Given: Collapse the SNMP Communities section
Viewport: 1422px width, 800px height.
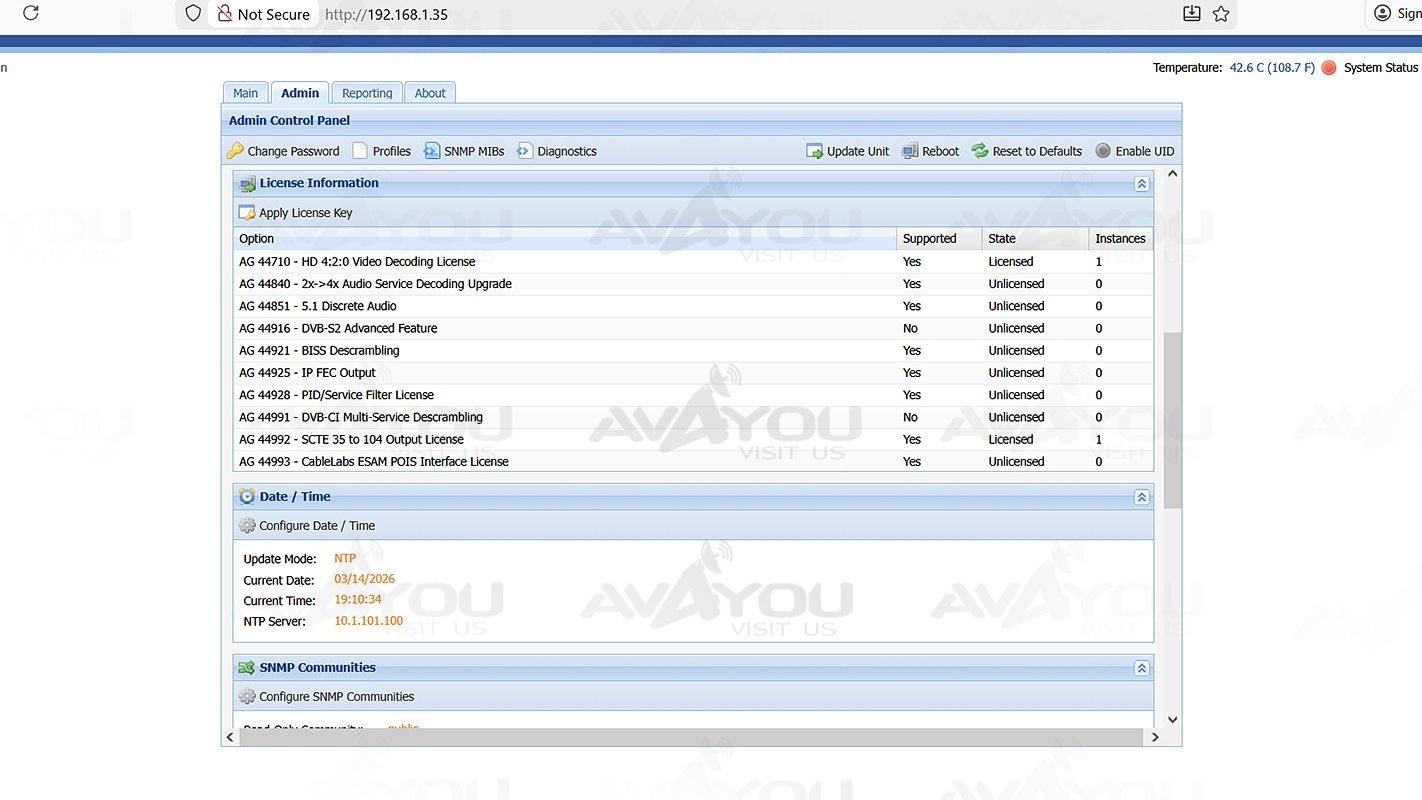Looking at the screenshot, I should tap(1141, 668).
